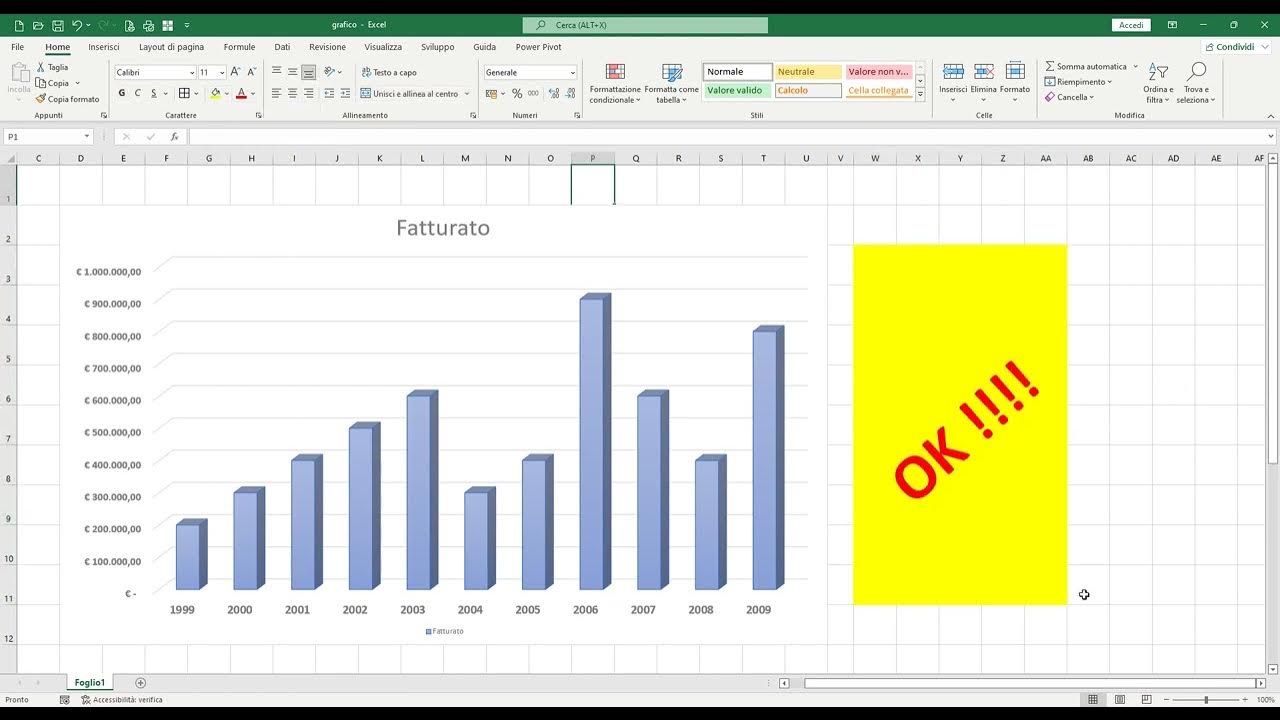Image resolution: width=1280 pixels, height=720 pixels.
Task: Cut selection with the Taglia scissors
Action: click(53, 67)
